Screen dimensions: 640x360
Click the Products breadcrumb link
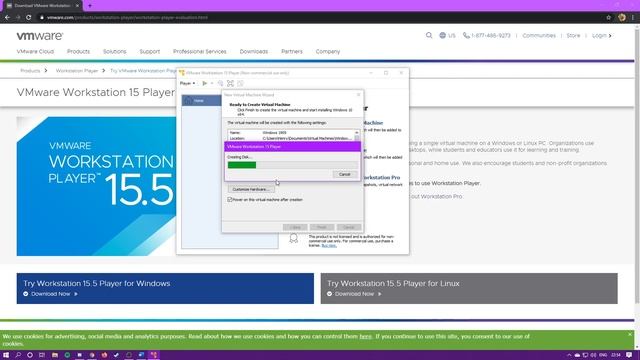point(30,71)
